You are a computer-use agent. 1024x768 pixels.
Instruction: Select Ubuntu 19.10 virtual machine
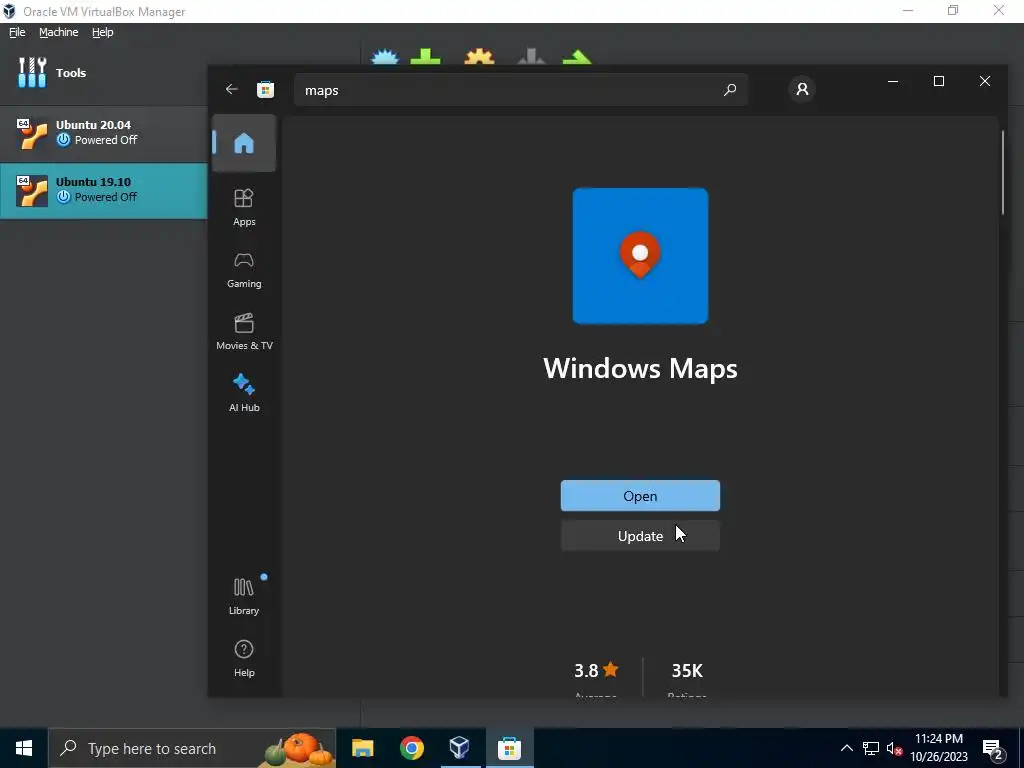click(x=104, y=190)
